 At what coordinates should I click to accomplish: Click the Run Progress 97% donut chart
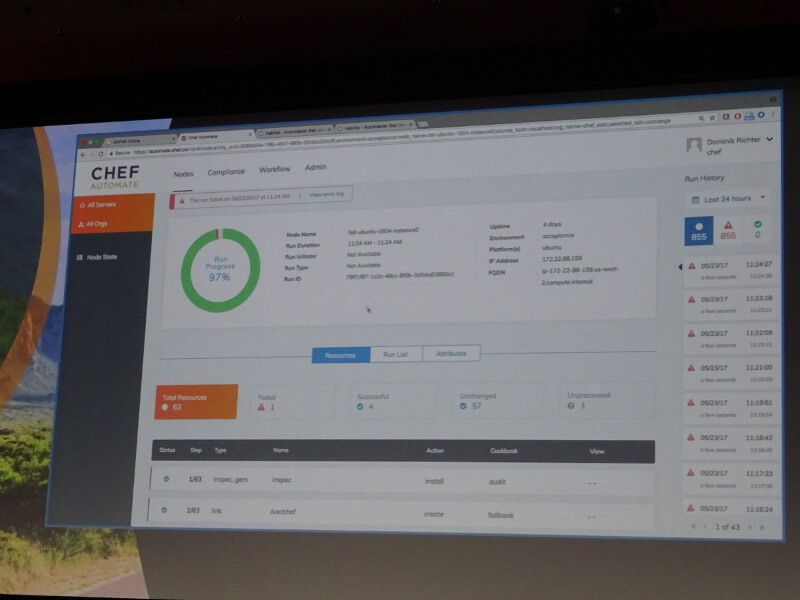click(x=220, y=270)
